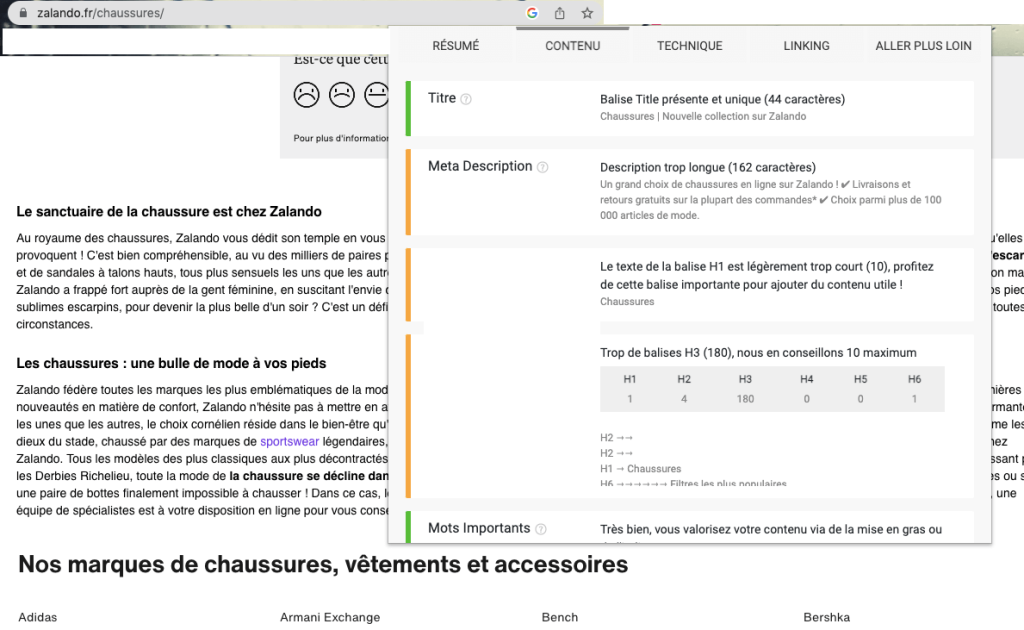Select the very unhappy face rating
This screenshot has width=1024, height=630.
(306, 95)
